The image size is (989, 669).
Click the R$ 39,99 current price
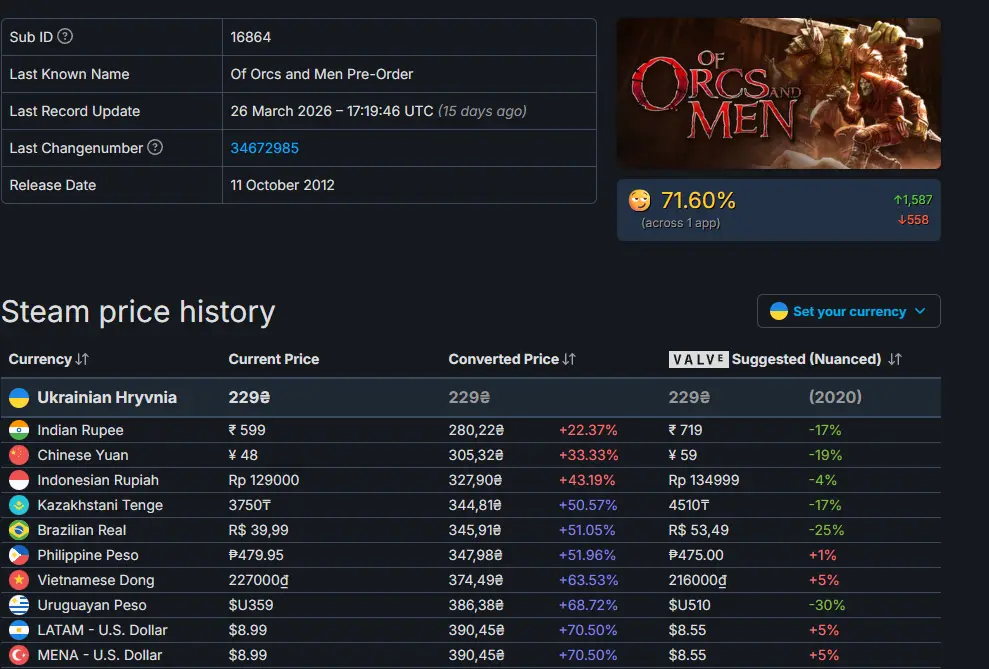click(x=259, y=530)
